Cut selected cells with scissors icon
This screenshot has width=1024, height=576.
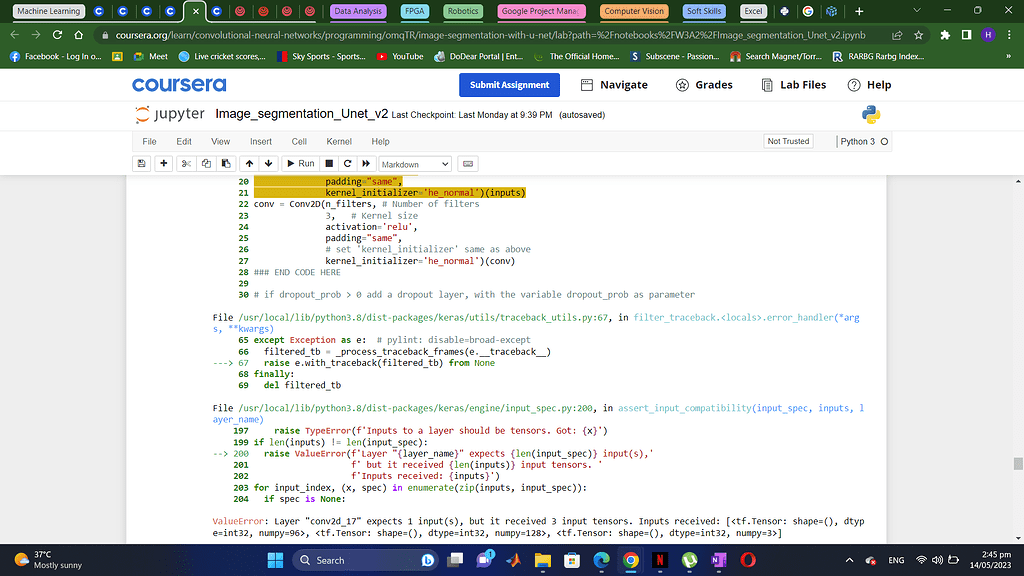point(186,163)
